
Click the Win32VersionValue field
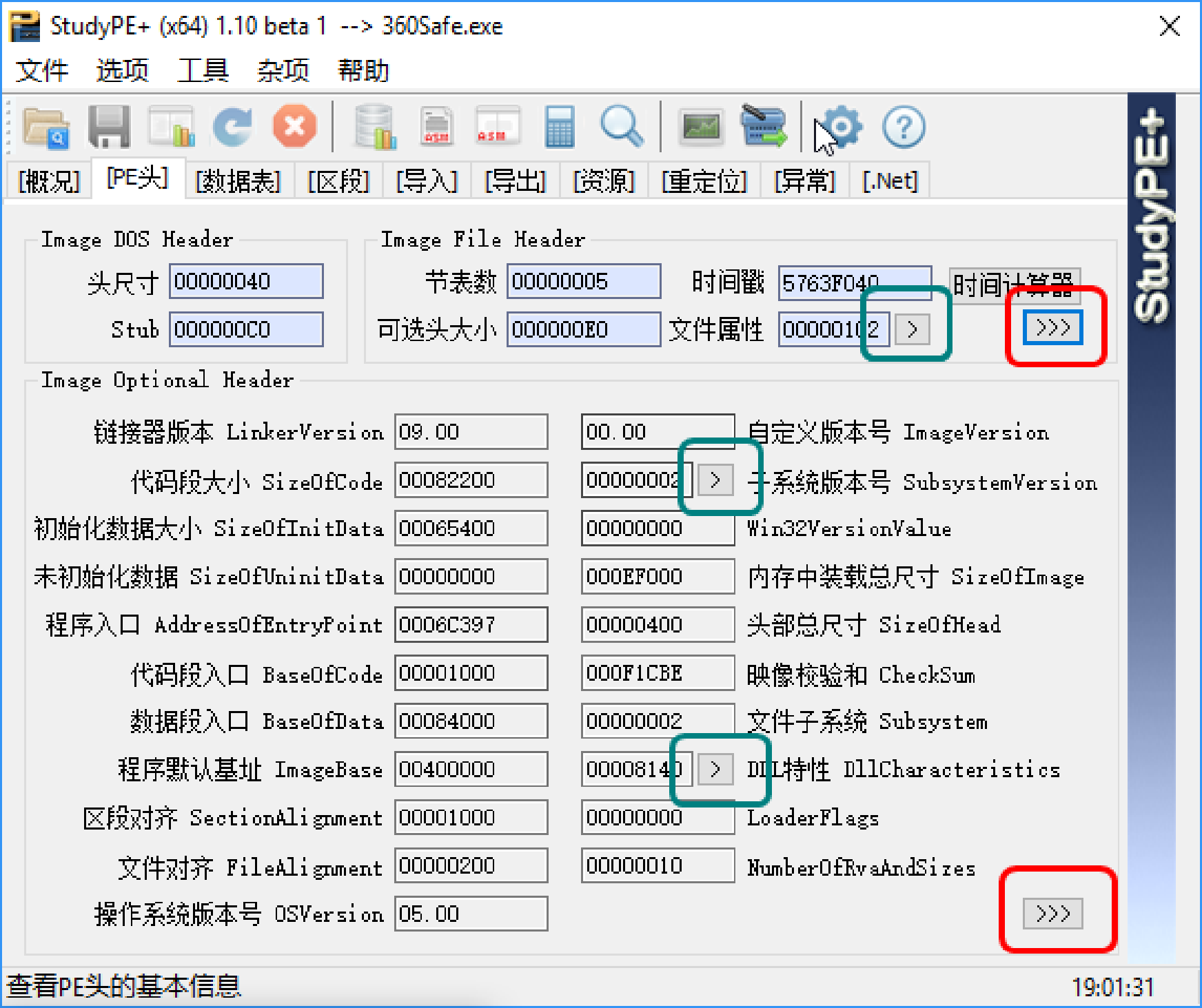658,528
